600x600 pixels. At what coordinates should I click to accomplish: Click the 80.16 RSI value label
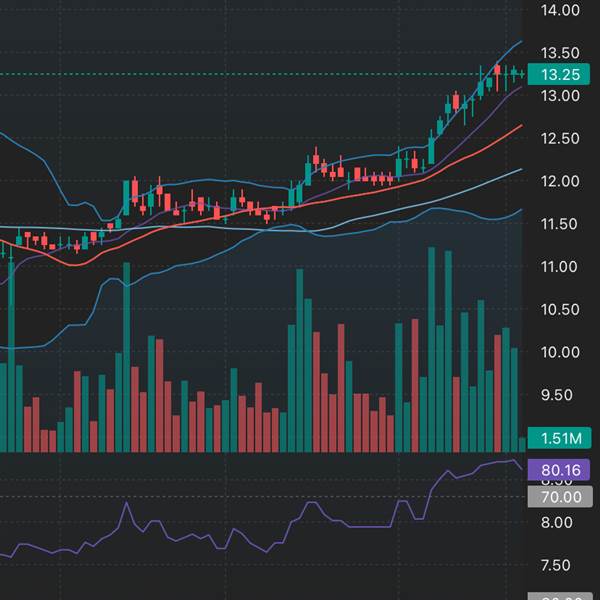click(x=559, y=470)
